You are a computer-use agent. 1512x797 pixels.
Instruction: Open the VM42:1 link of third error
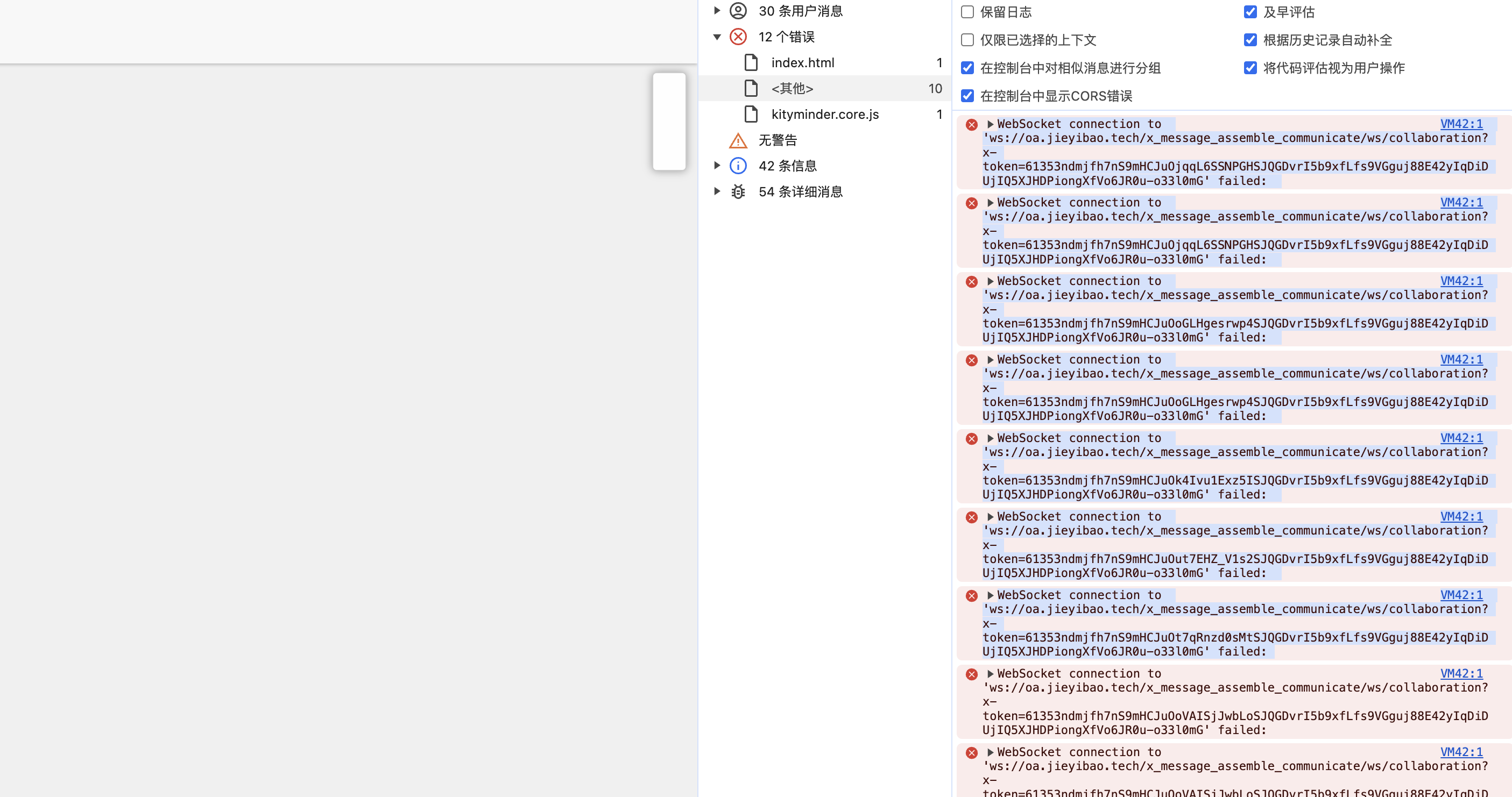click(x=1461, y=281)
